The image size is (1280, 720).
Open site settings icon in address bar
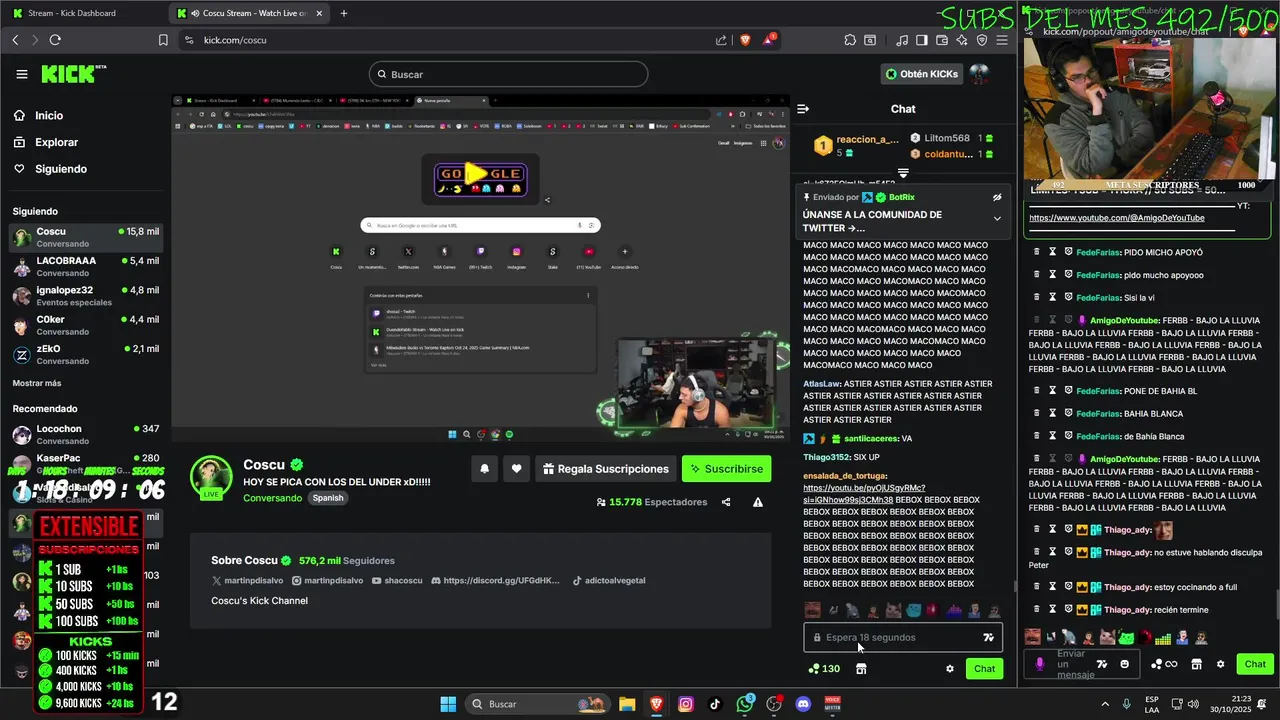[189, 40]
